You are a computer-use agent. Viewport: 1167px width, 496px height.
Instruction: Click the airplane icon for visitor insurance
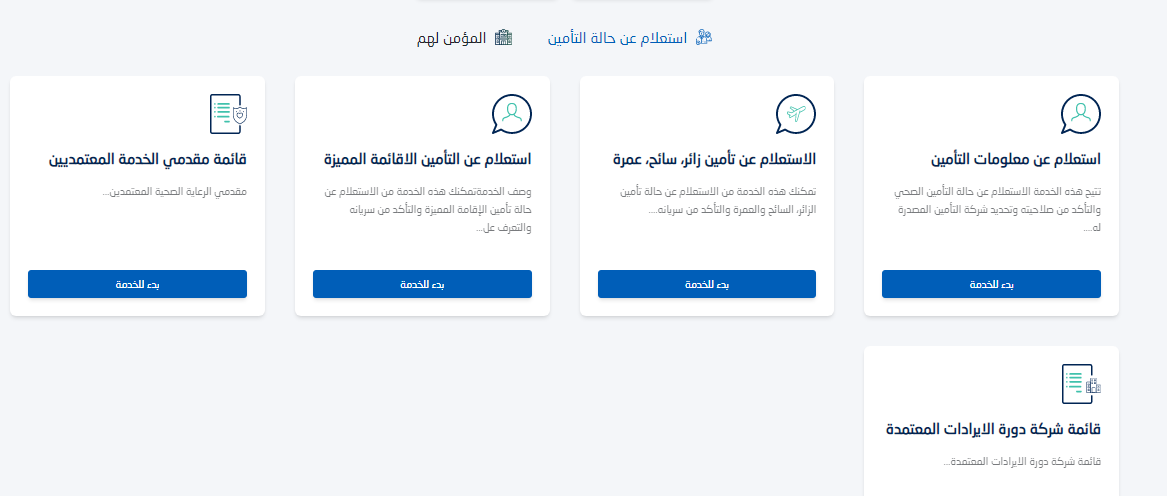pyautogui.click(x=796, y=114)
